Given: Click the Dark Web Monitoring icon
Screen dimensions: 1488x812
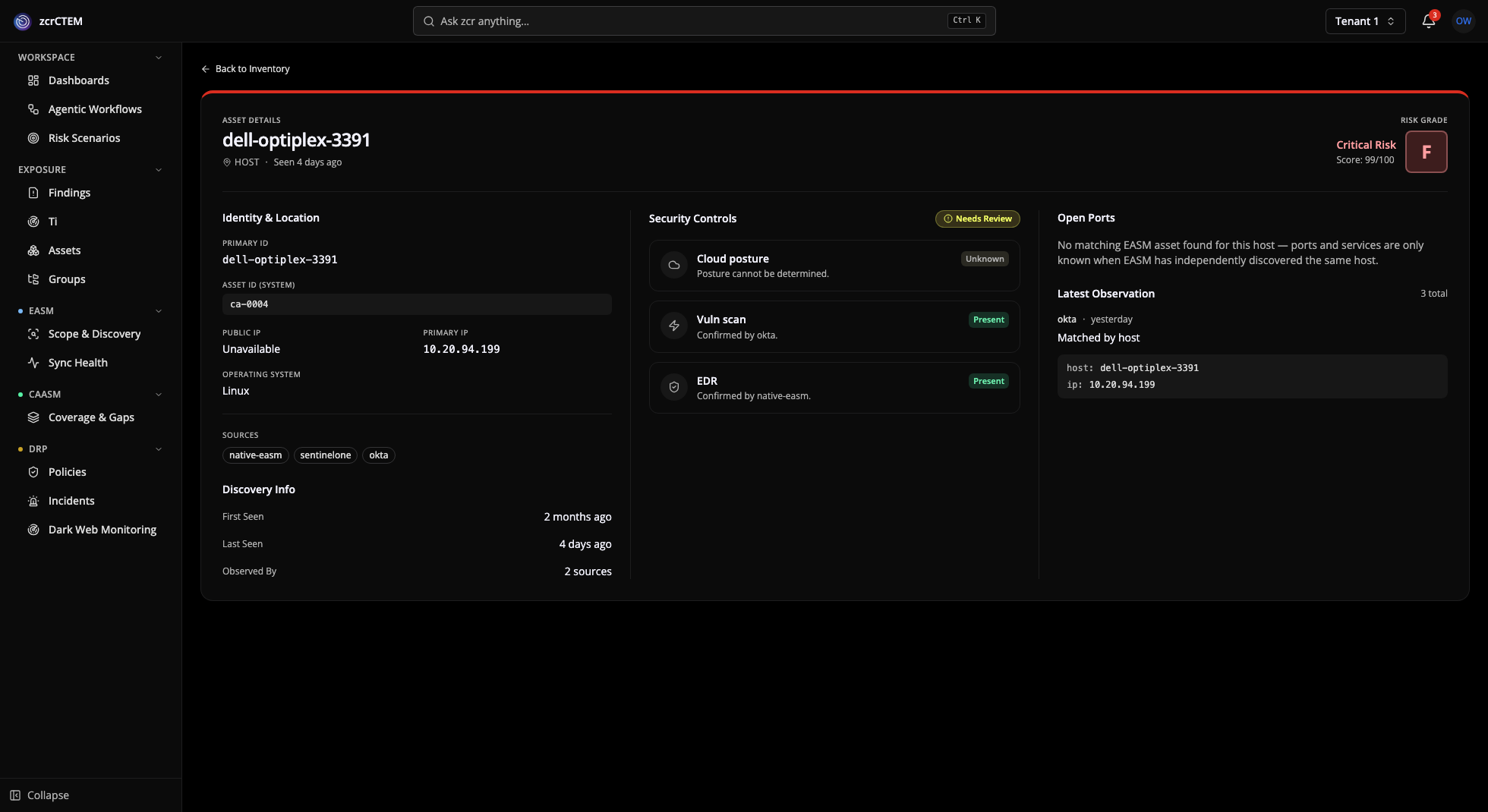Looking at the screenshot, I should coord(33,530).
